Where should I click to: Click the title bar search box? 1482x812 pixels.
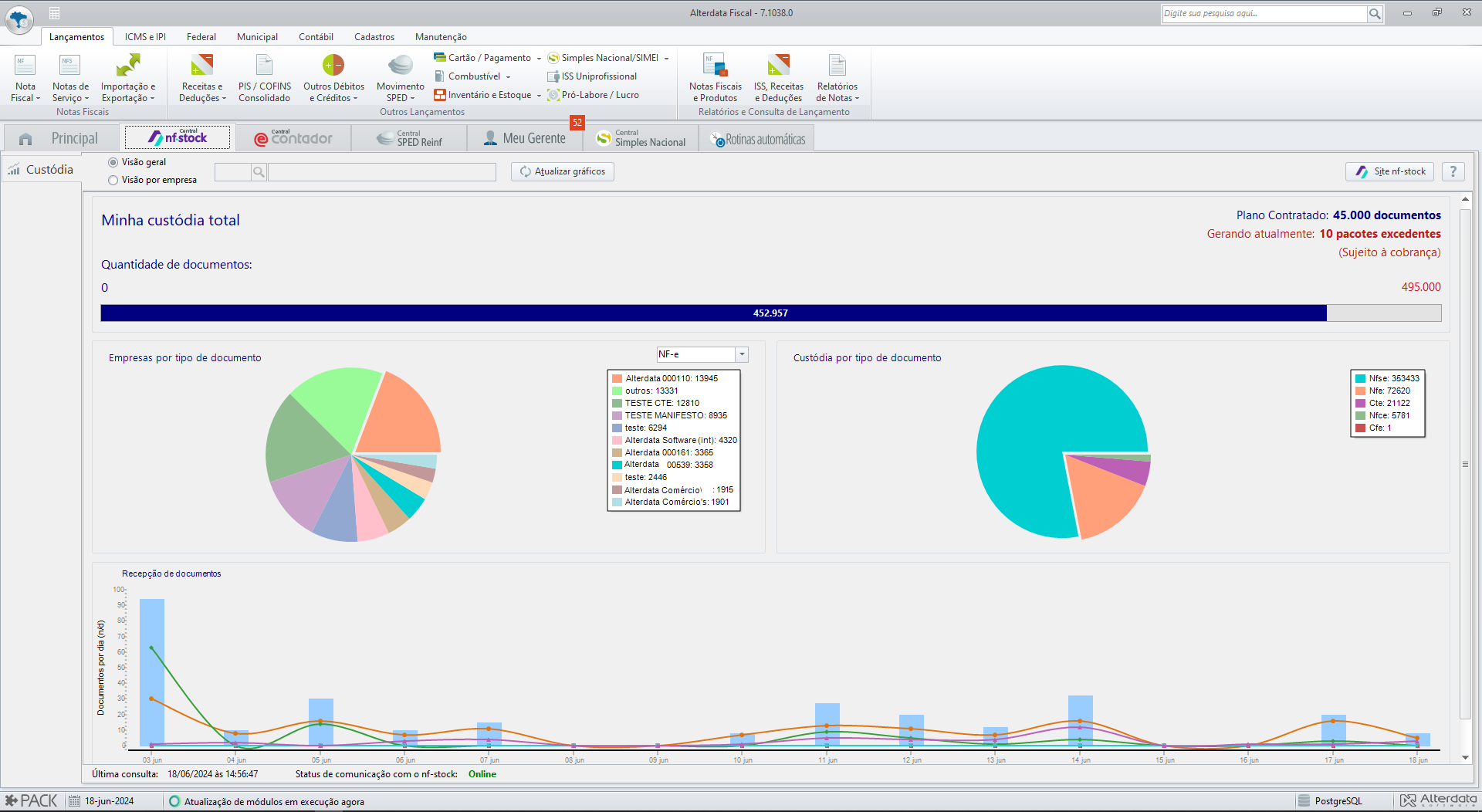1264,14
